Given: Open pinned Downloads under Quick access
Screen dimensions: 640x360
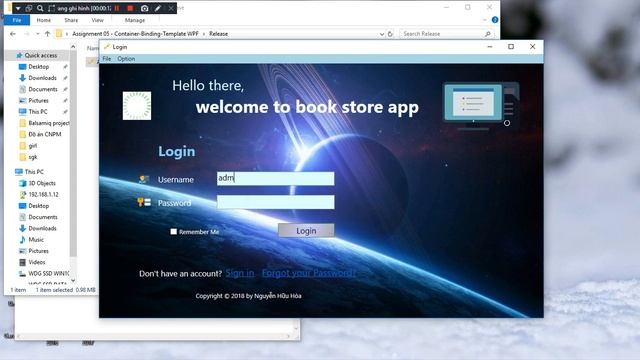Looking at the screenshot, I should 42,78.
